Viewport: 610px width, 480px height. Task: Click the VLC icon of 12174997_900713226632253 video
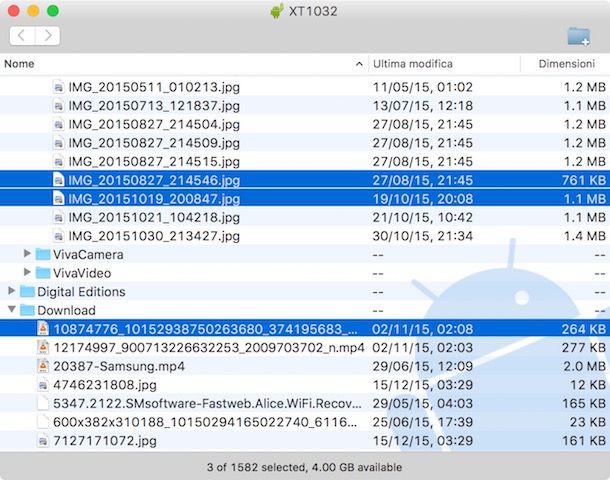pos(43,347)
